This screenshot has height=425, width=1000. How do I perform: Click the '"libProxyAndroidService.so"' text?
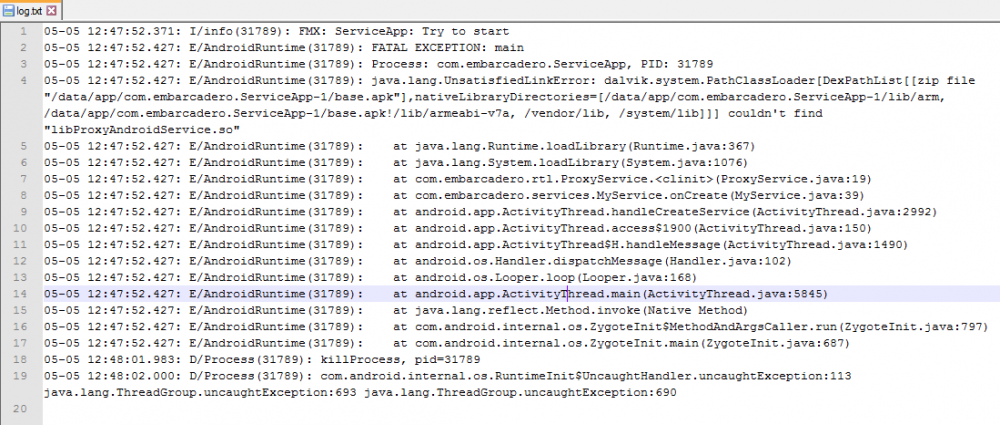coord(142,130)
